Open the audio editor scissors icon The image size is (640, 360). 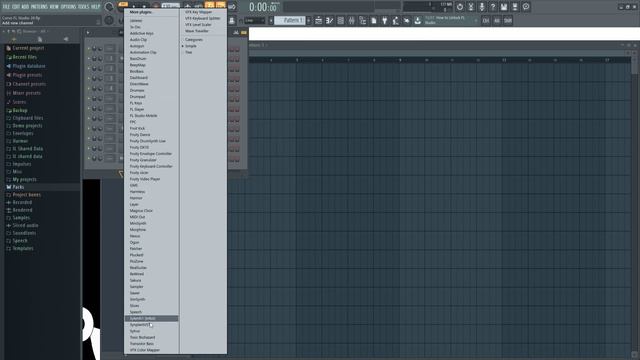(x=471, y=7)
